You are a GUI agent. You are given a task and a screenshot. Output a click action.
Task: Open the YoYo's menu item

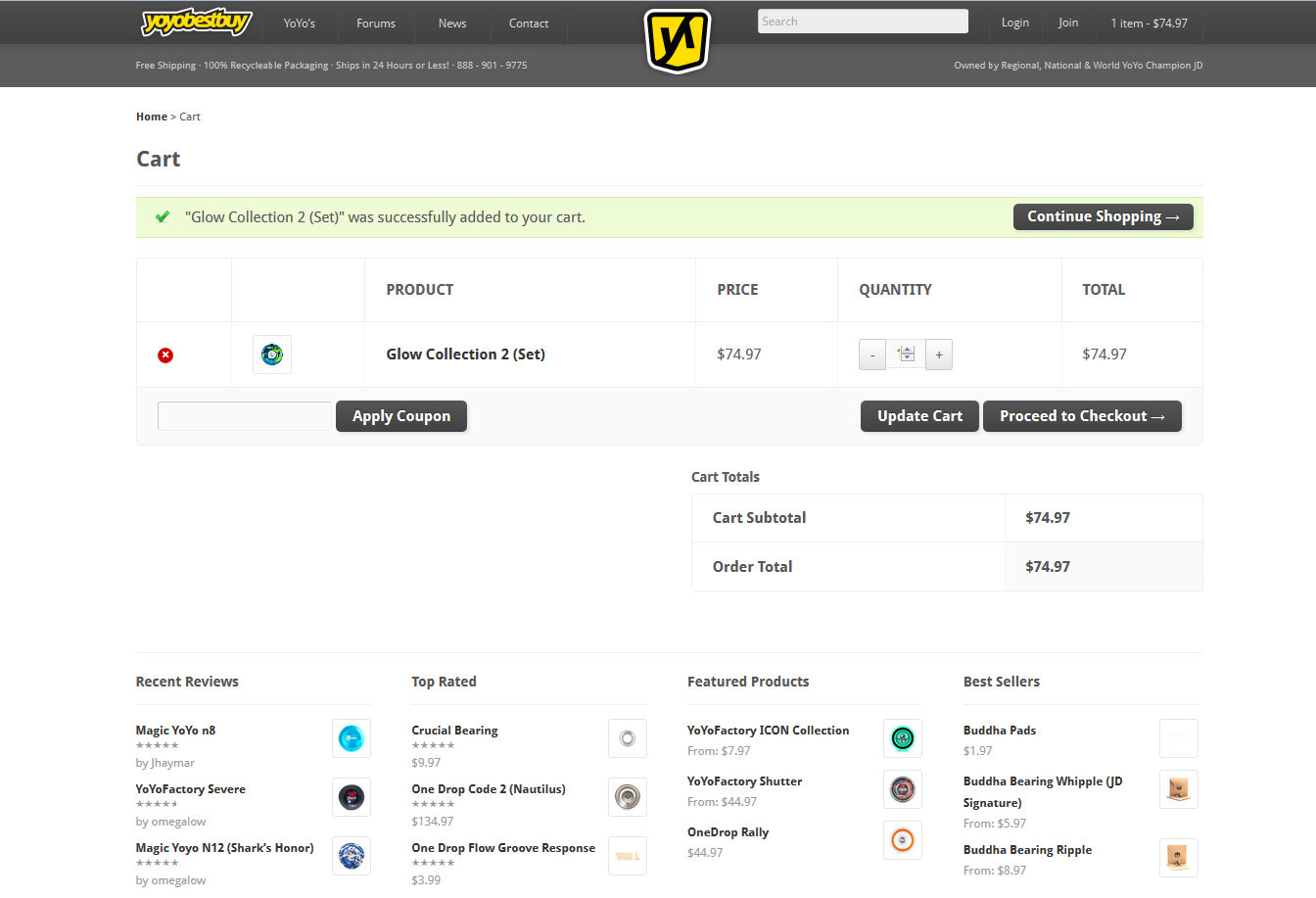[x=300, y=24]
